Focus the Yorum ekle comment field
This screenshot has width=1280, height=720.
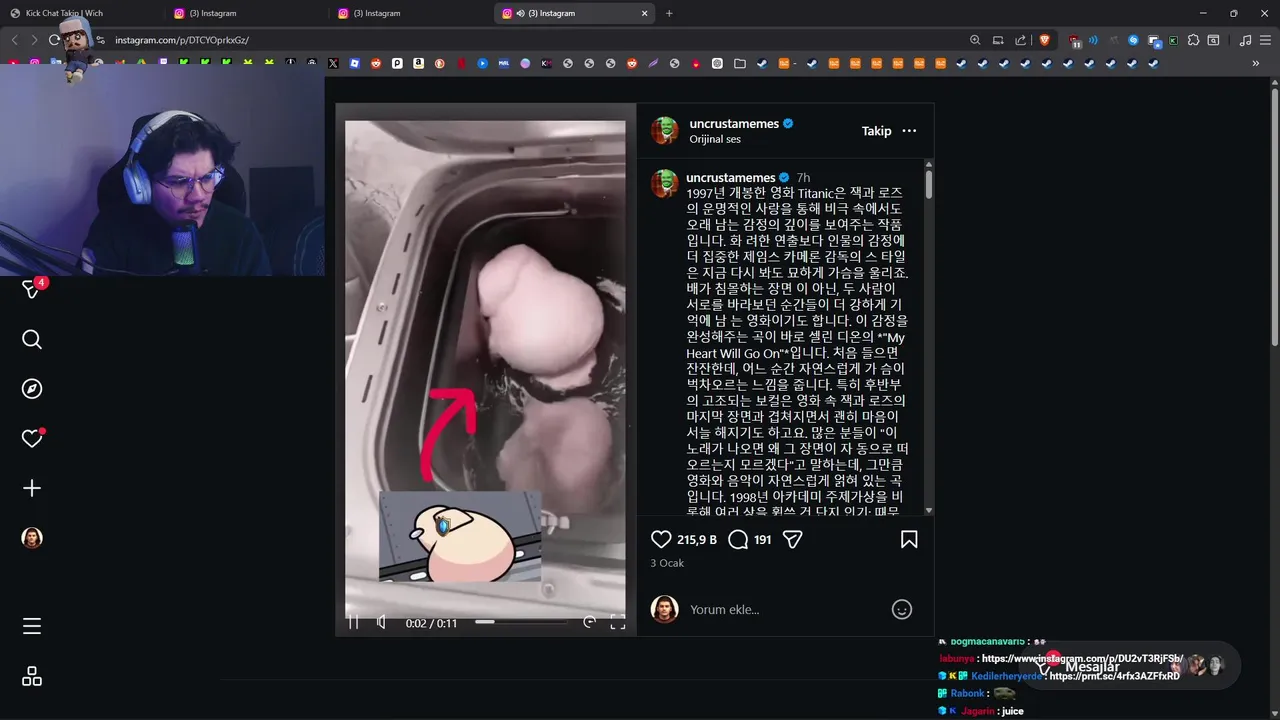[x=785, y=609]
